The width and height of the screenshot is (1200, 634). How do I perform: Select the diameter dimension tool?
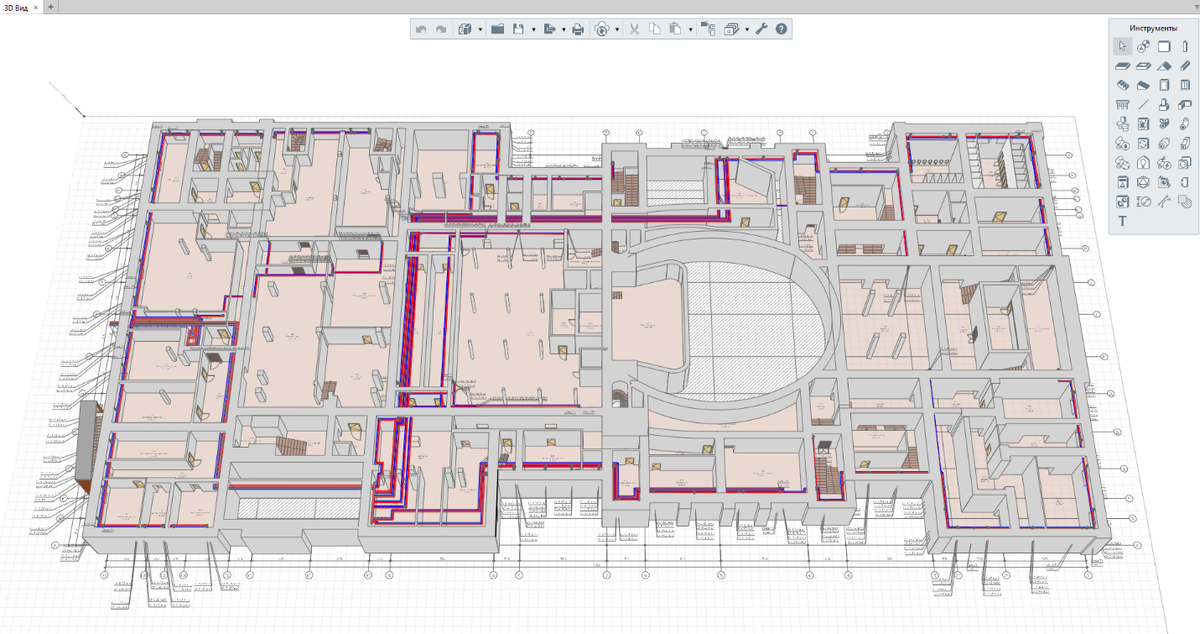click(1143, 200)
